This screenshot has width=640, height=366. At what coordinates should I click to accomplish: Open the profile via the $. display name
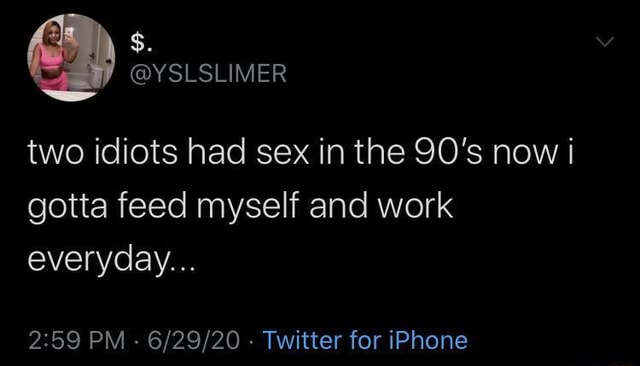coord(141,42)
